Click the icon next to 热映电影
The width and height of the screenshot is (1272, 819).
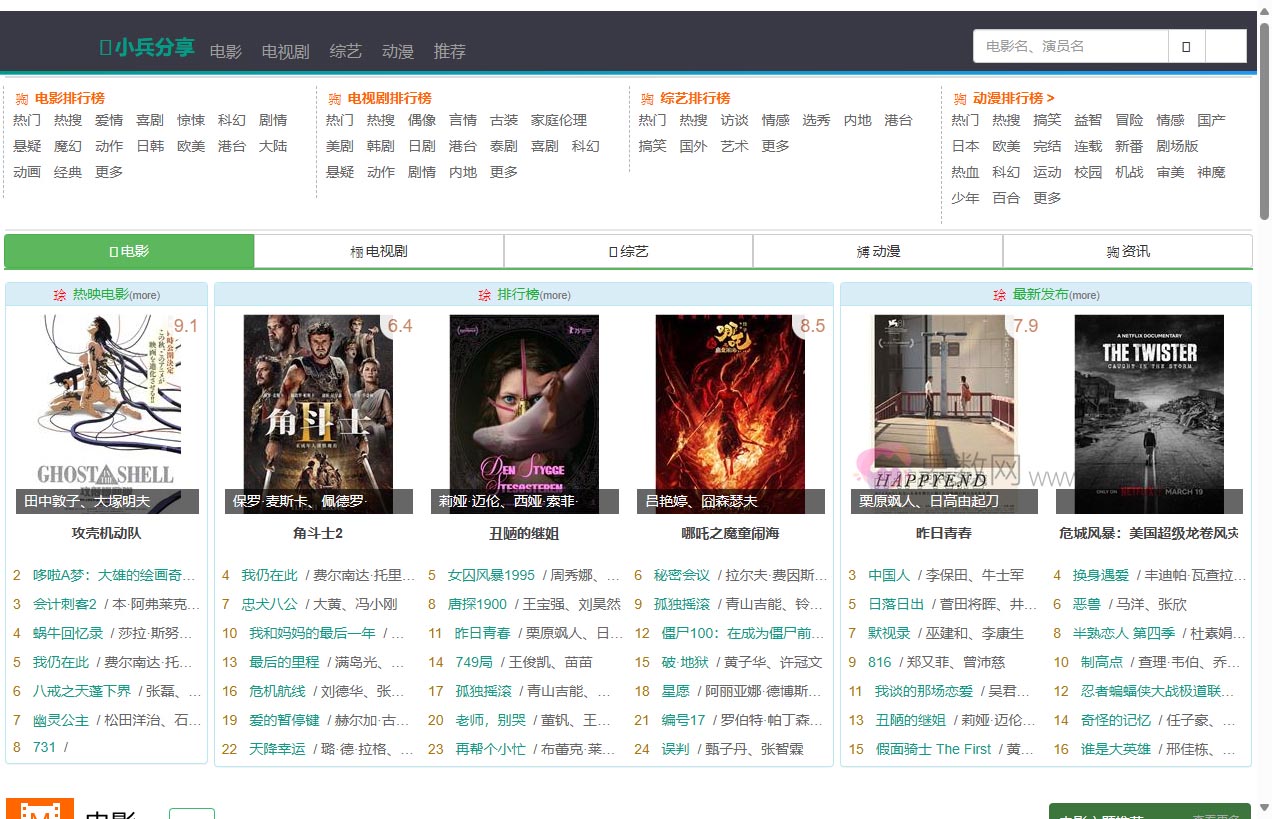coord(60,295)
